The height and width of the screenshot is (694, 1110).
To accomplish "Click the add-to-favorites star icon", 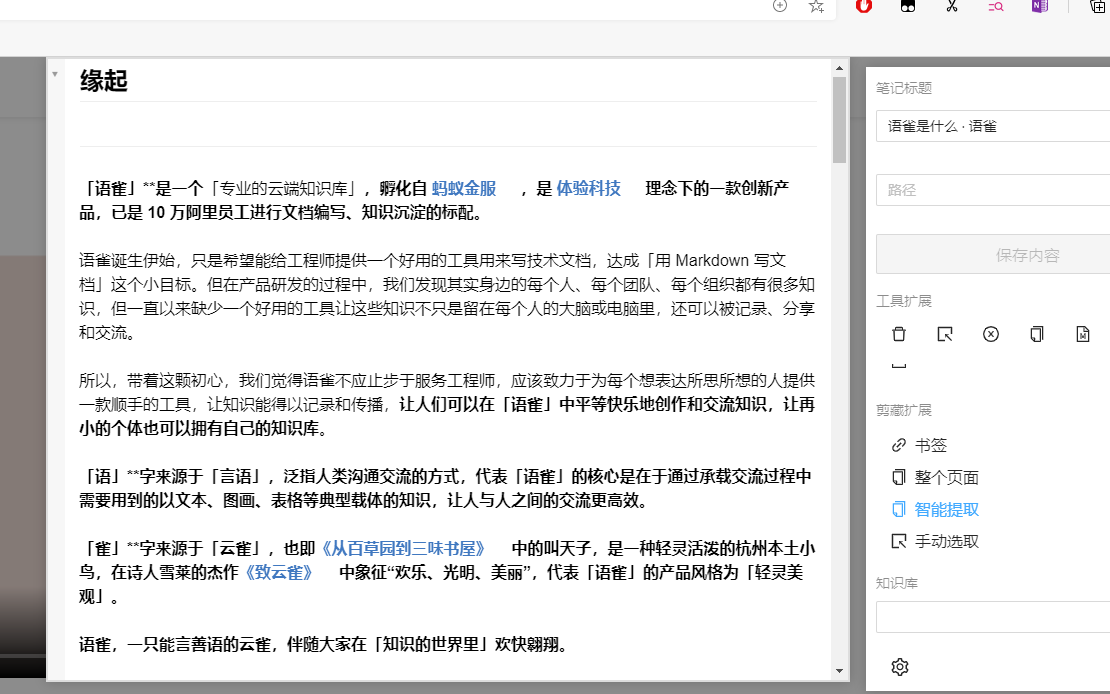I will point(816,6).
